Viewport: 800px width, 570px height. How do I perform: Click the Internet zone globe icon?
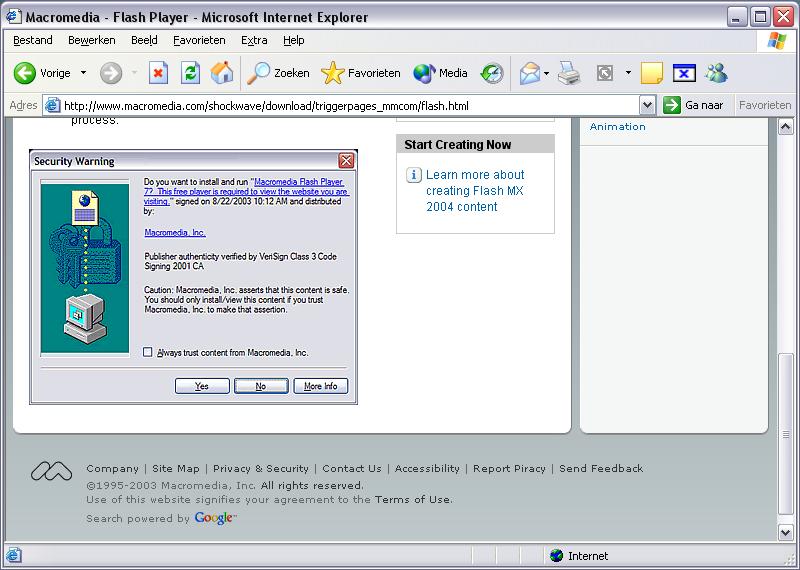click(557, 556)
